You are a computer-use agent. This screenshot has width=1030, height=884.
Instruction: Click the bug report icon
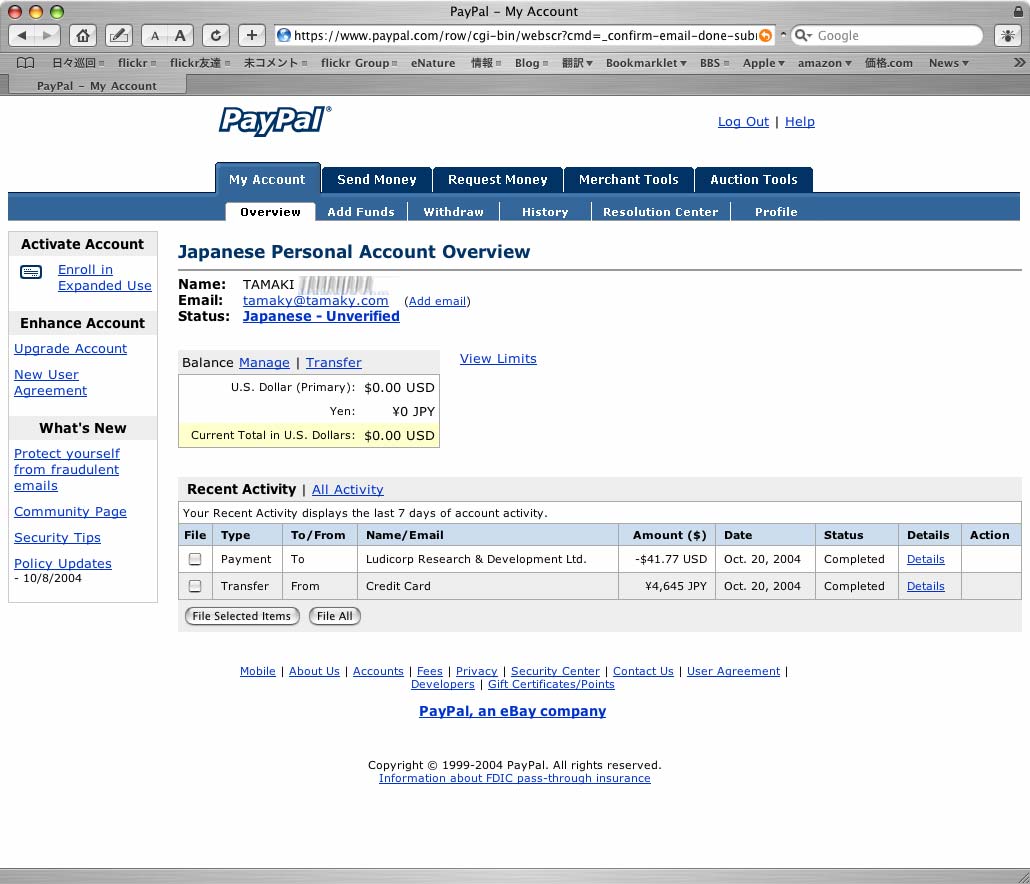1006,35
